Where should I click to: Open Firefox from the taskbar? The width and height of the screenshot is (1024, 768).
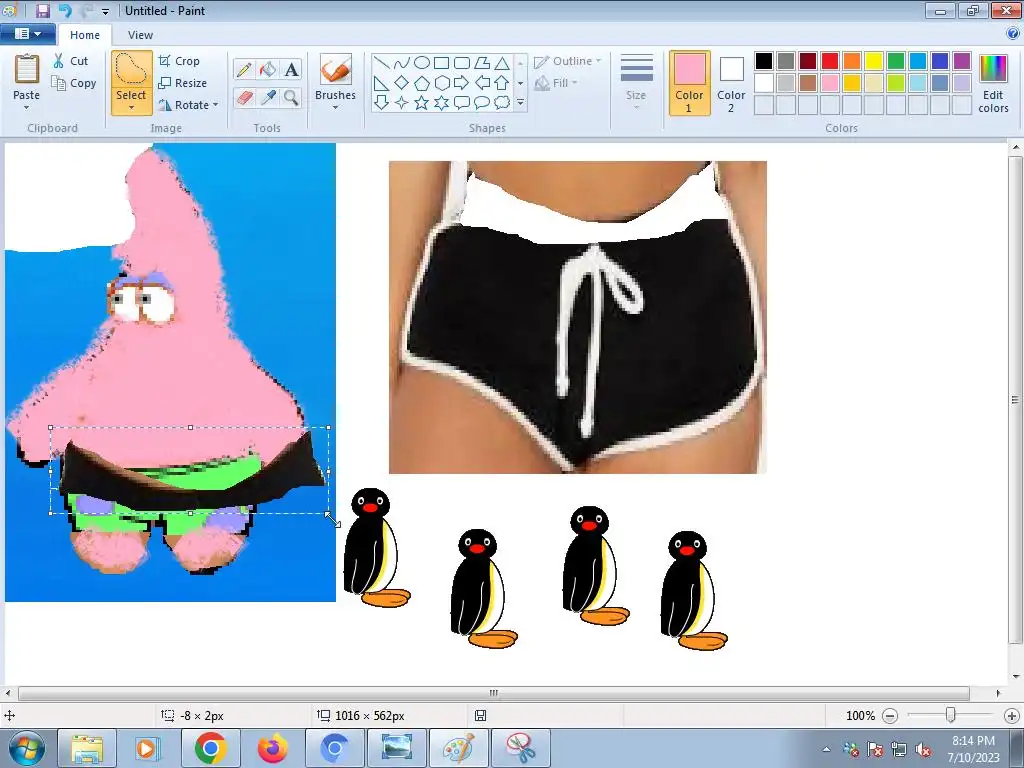272,748
